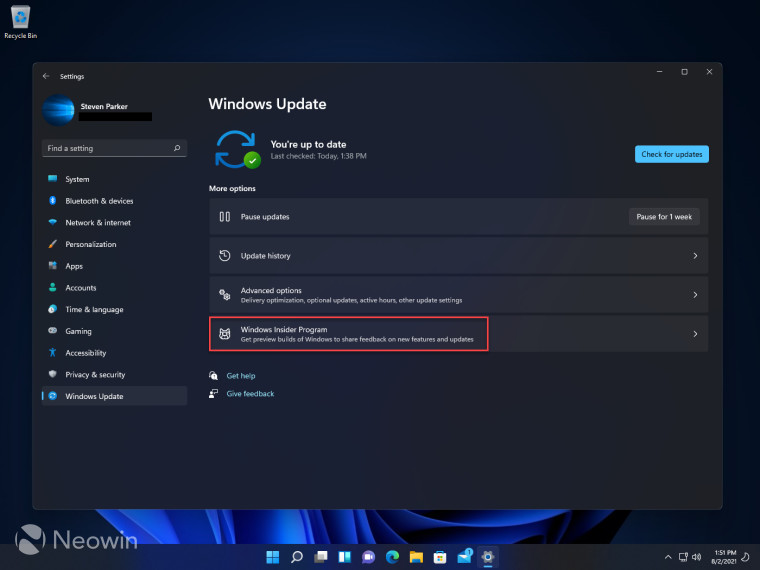The image size is (760, 570).
Task: Minimize the Settings window
Action: pos(660,72)
